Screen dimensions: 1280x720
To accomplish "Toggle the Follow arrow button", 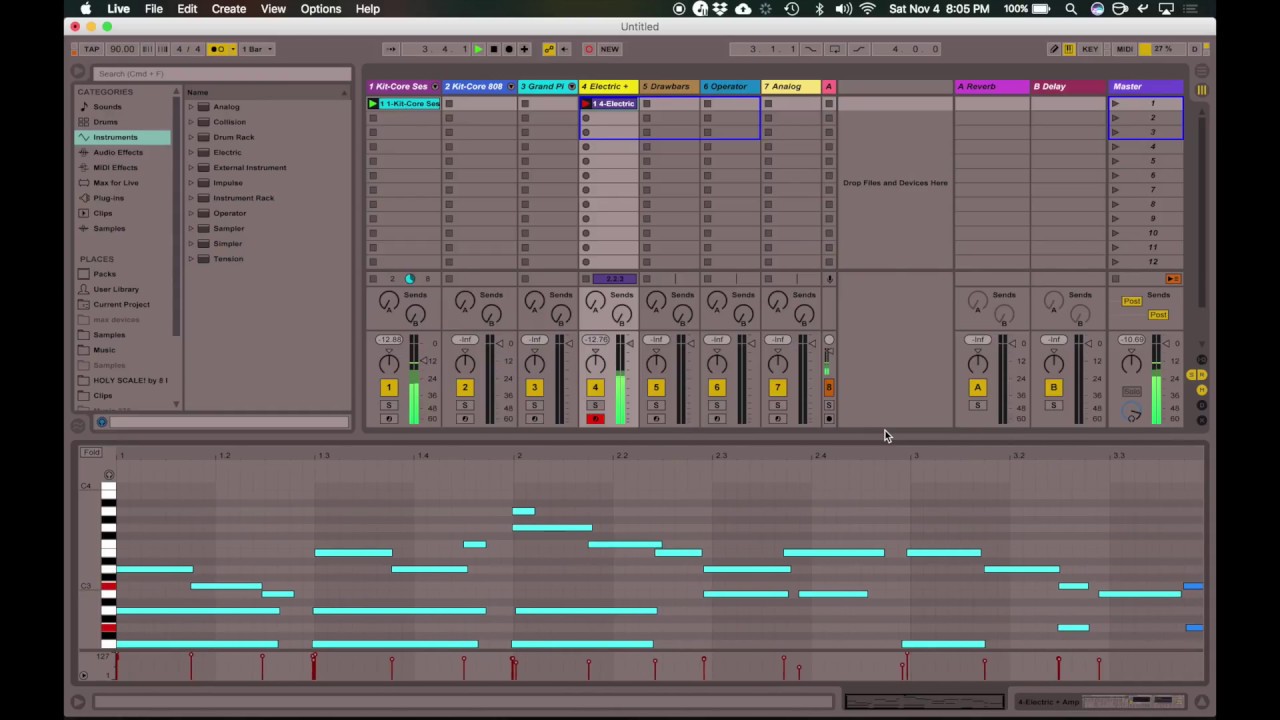I will (x=391, y=49).
